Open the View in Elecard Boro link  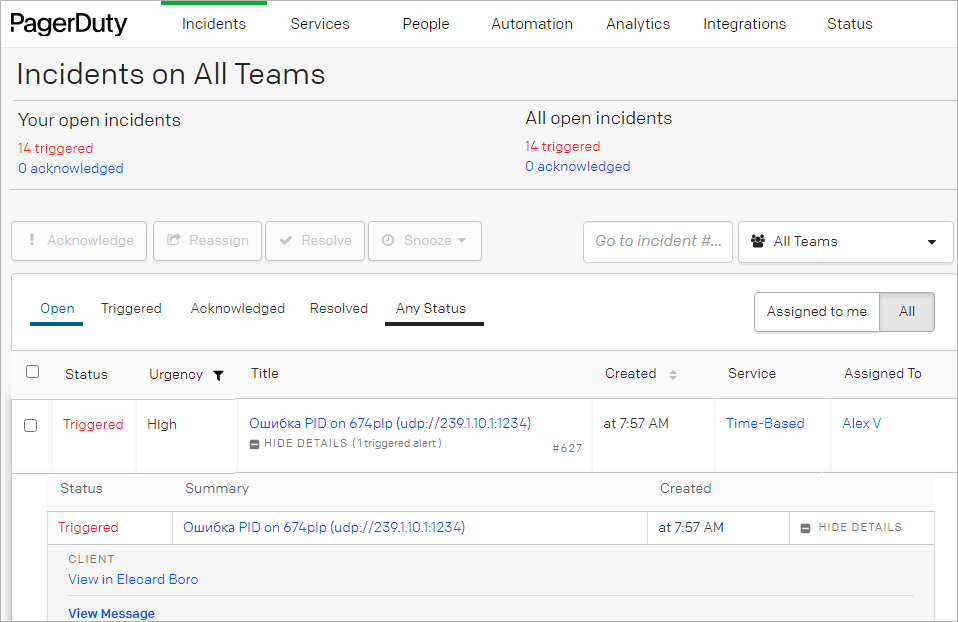tap(132, 579)
